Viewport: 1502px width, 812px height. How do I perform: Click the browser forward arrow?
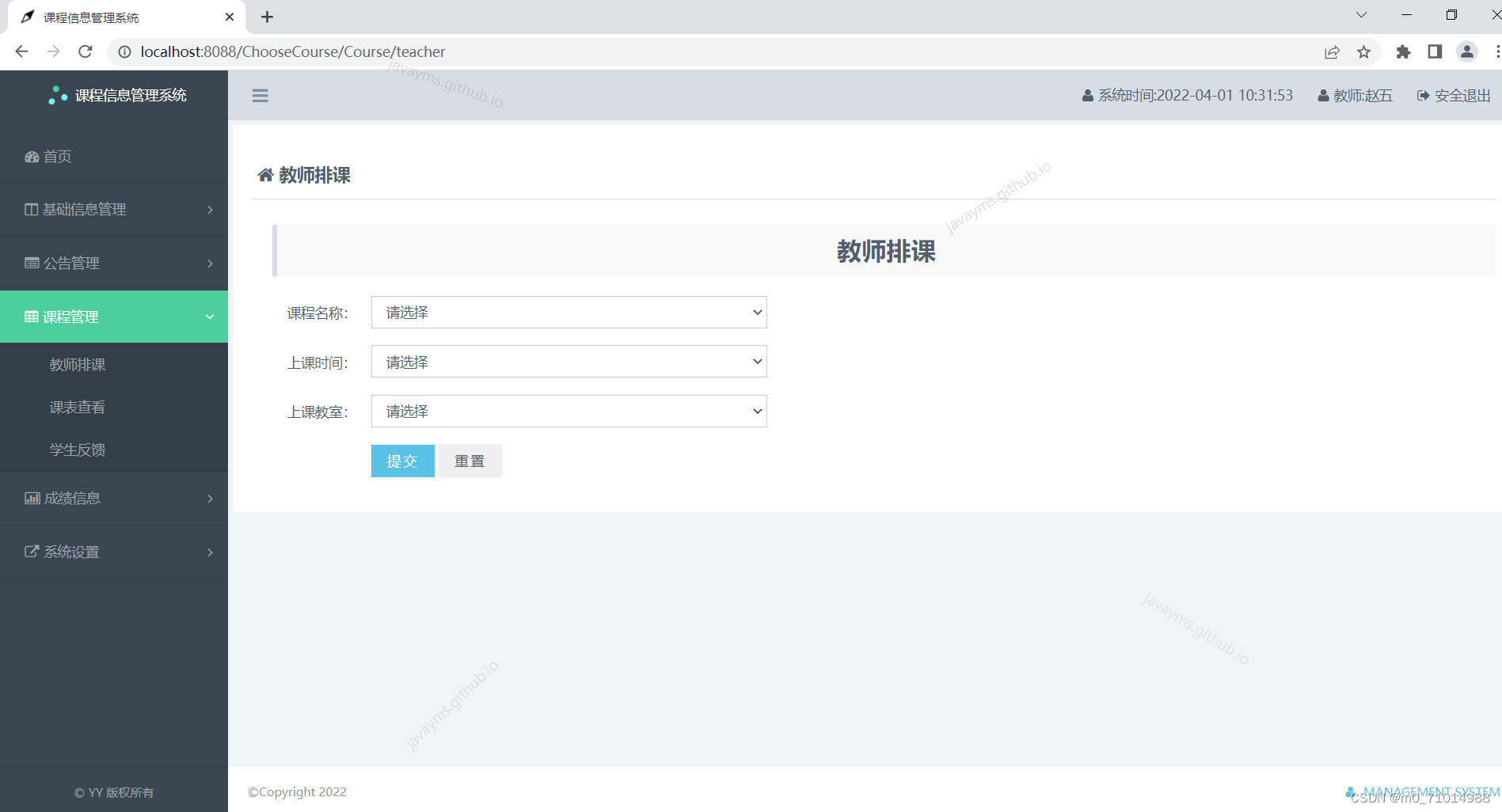[x=53, y=51]
